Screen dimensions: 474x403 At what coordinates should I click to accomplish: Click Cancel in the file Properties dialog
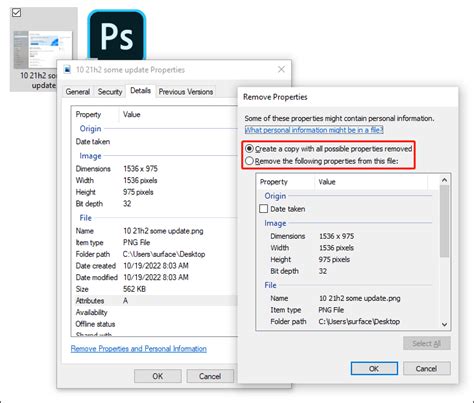[x=210, y=376]
